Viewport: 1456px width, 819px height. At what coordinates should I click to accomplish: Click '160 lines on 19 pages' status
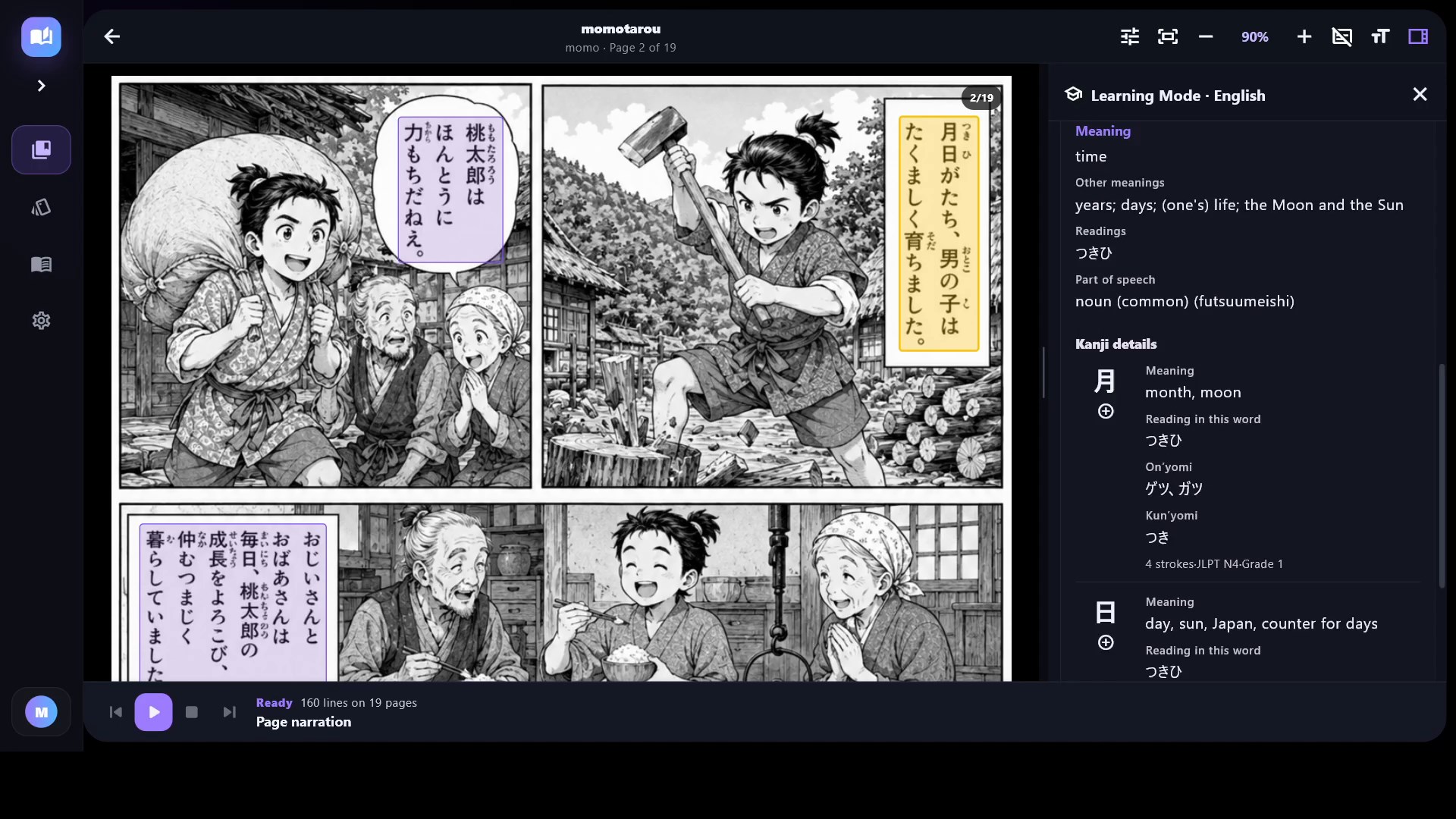pos(359,703)
